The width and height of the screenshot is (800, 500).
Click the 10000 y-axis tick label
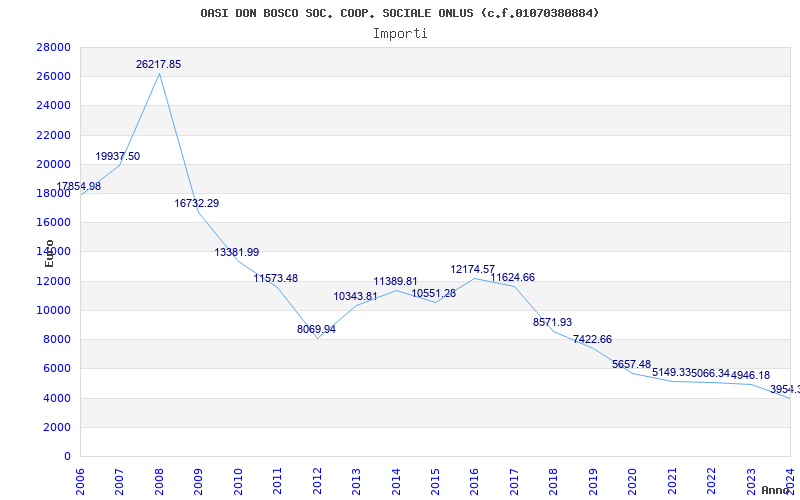54,310
